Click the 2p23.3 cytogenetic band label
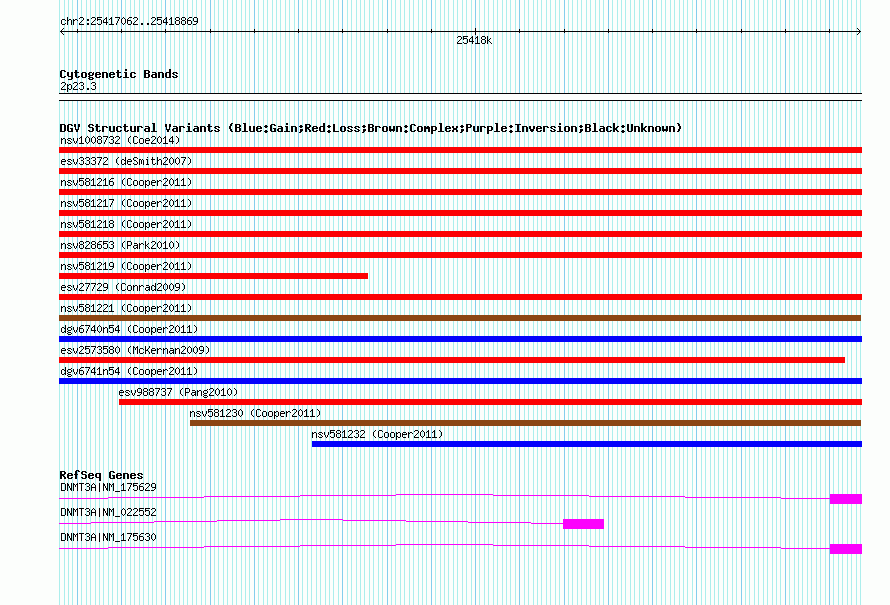The height and width of the screenshot is (605, 890). [78, 86]
